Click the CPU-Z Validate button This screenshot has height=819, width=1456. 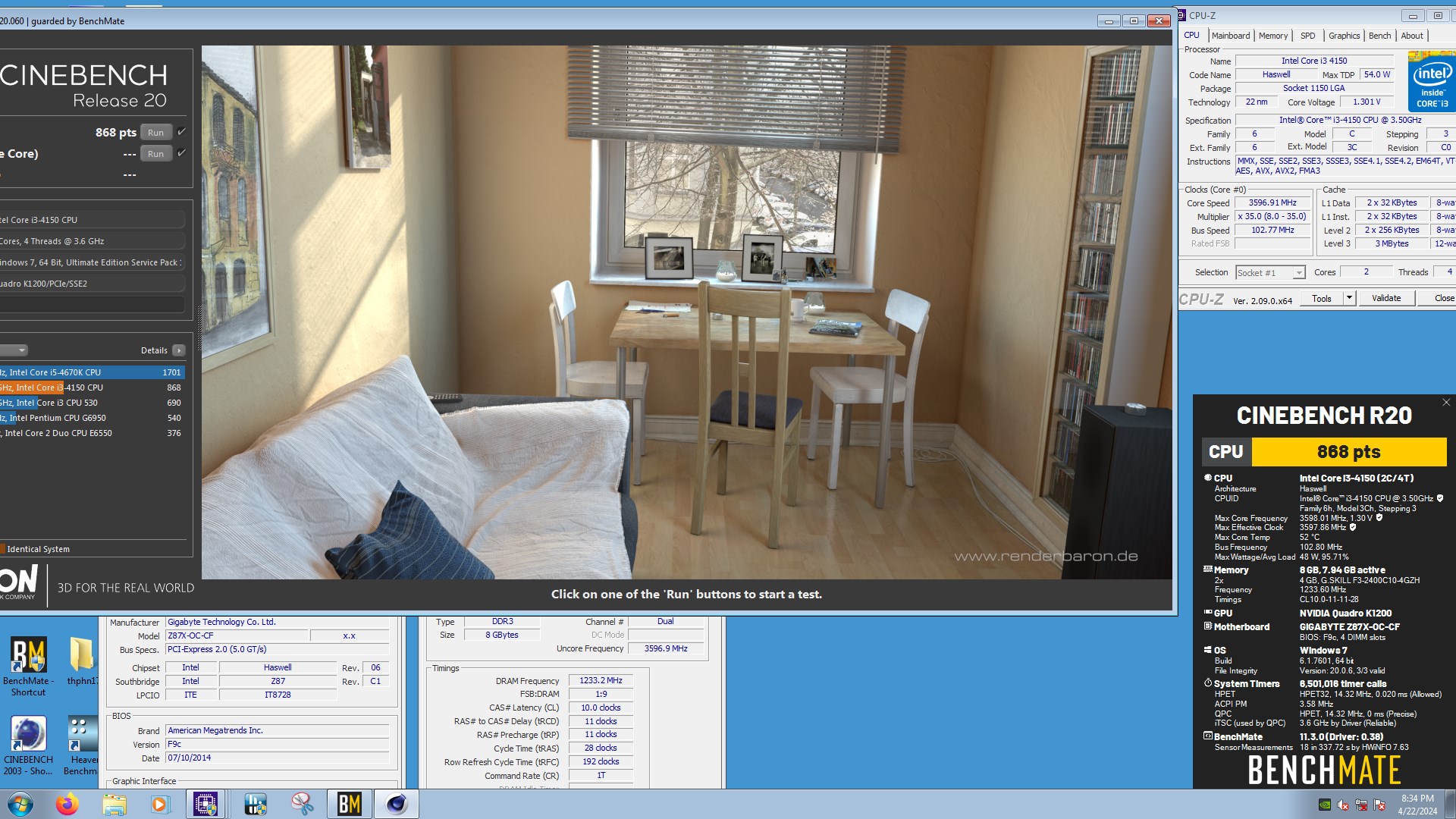pos(1386,298)
